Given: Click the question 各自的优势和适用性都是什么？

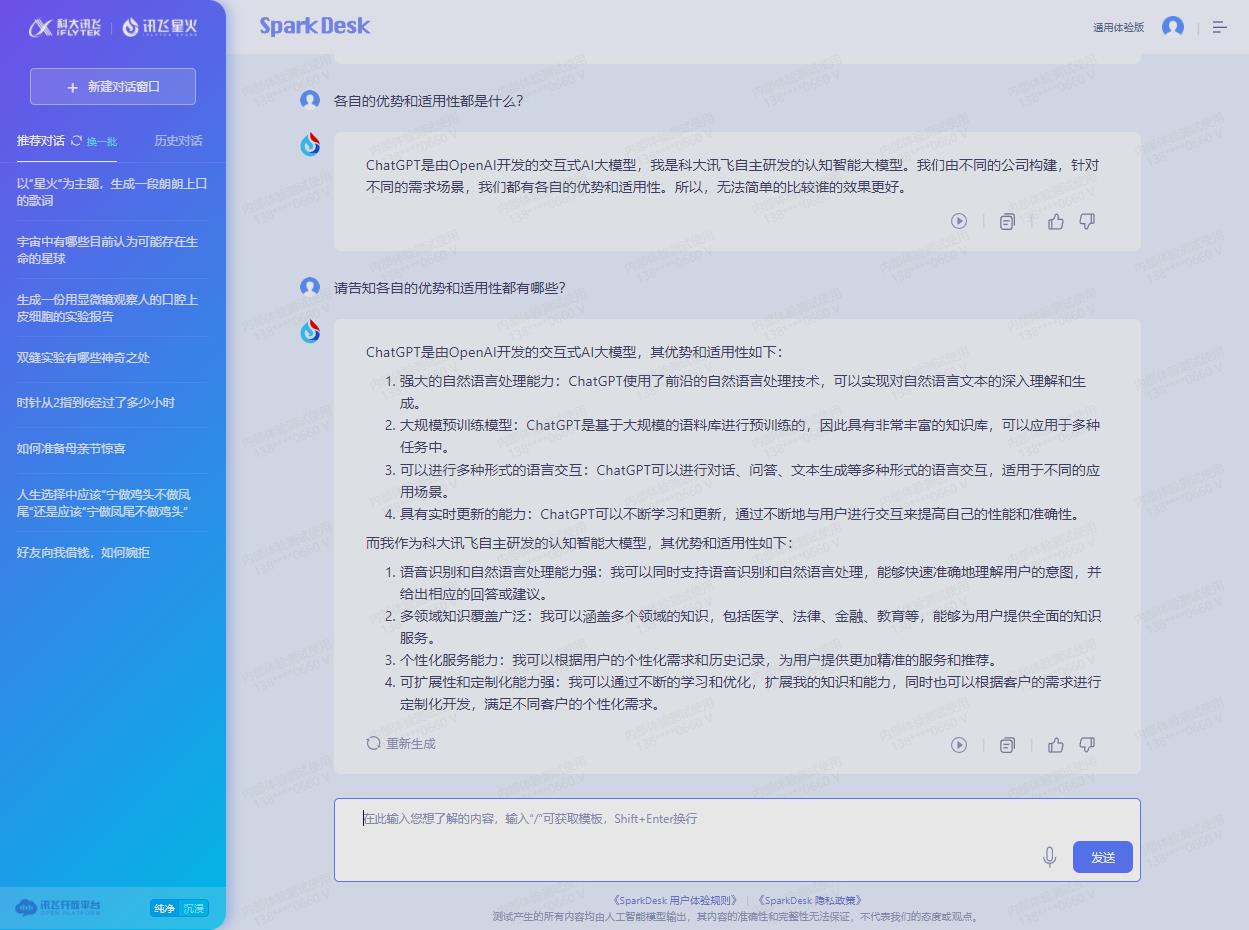Looking at the screenshot, I should click(x=428, y=101).
